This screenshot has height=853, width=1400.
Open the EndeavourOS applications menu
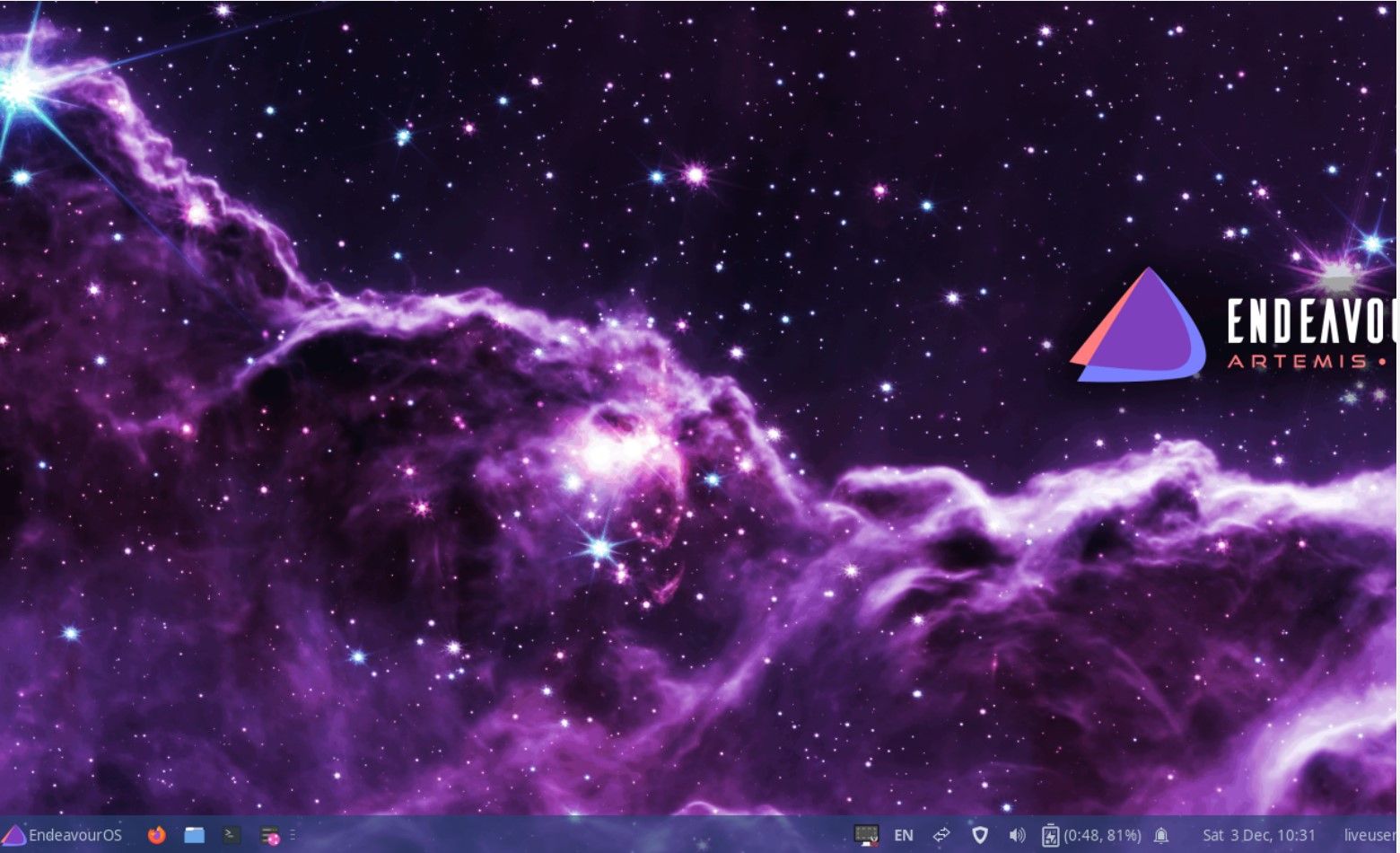[63, 835]
